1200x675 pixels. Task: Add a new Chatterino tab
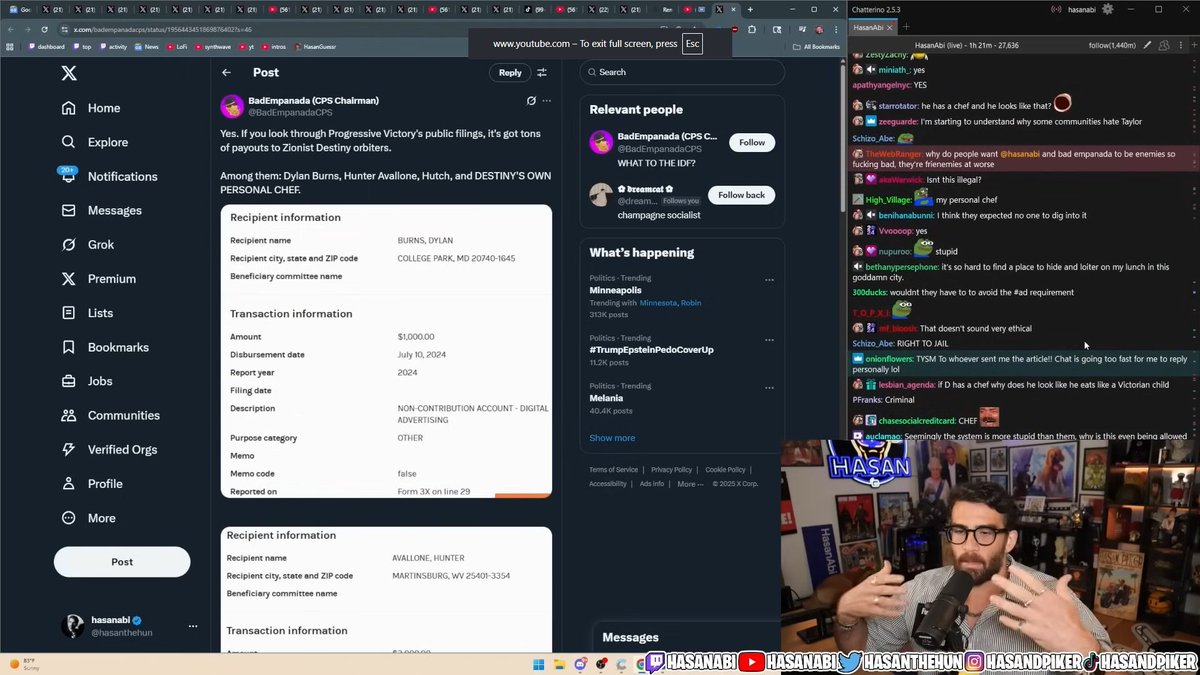pos(906,27)
